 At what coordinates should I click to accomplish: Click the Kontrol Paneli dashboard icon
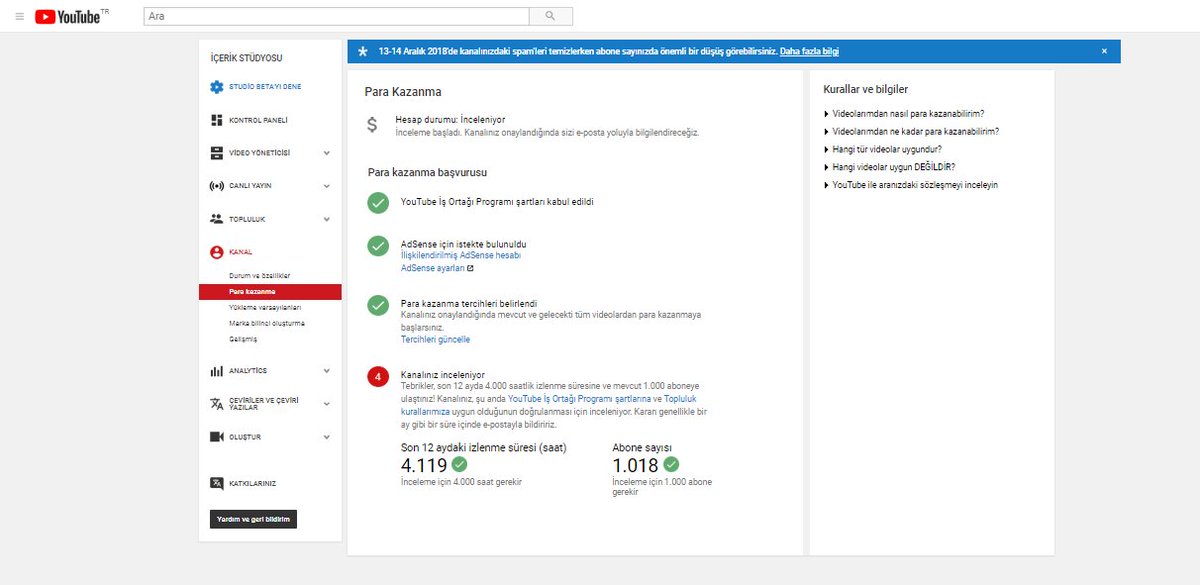pos(216,120)
